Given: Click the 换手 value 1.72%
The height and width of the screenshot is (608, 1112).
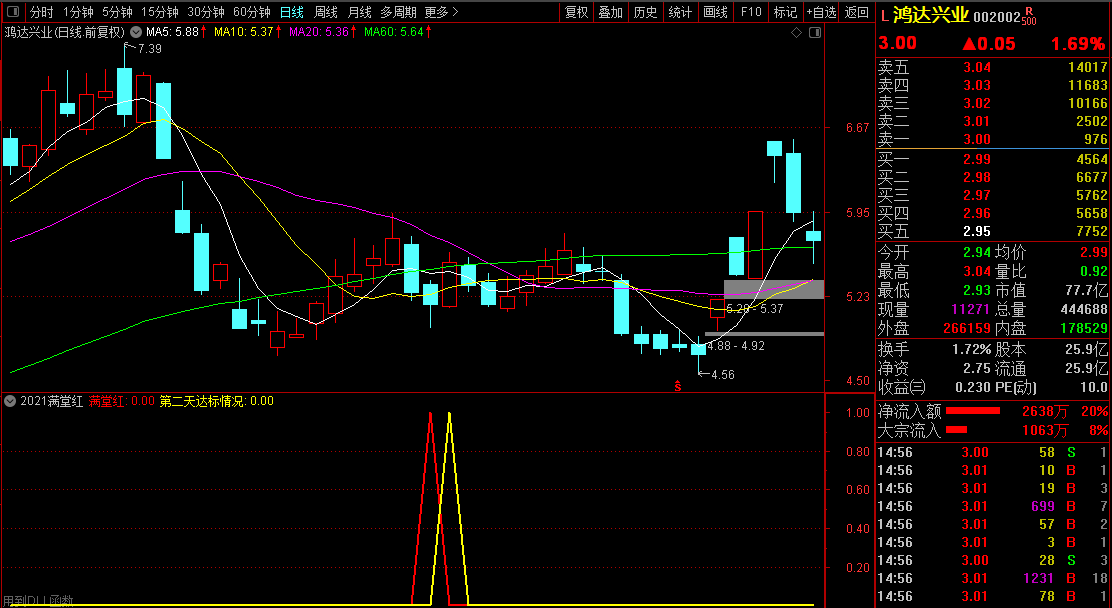Looking at the screenshot, I should point(971,349).
